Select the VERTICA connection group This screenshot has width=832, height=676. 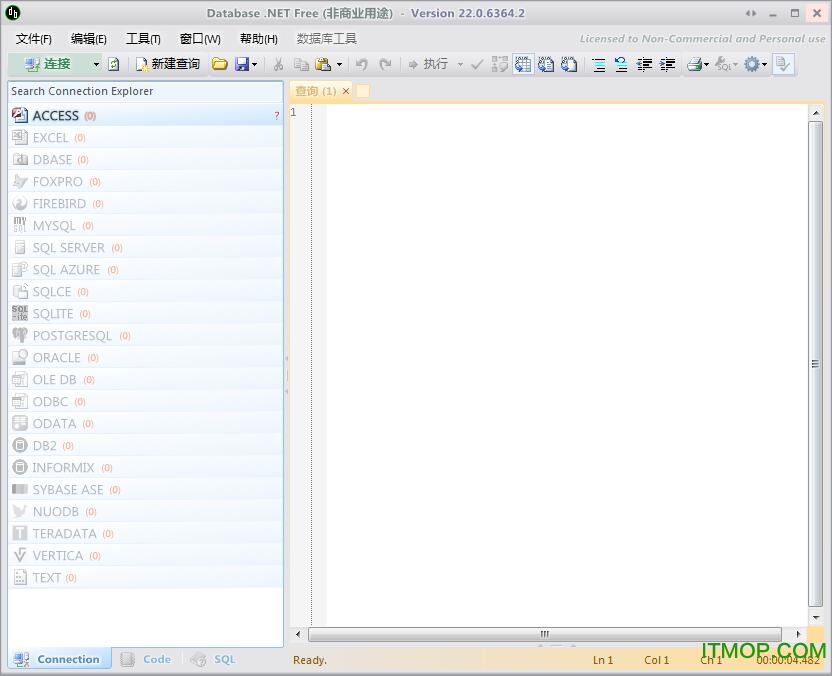(x=145, y=556)
